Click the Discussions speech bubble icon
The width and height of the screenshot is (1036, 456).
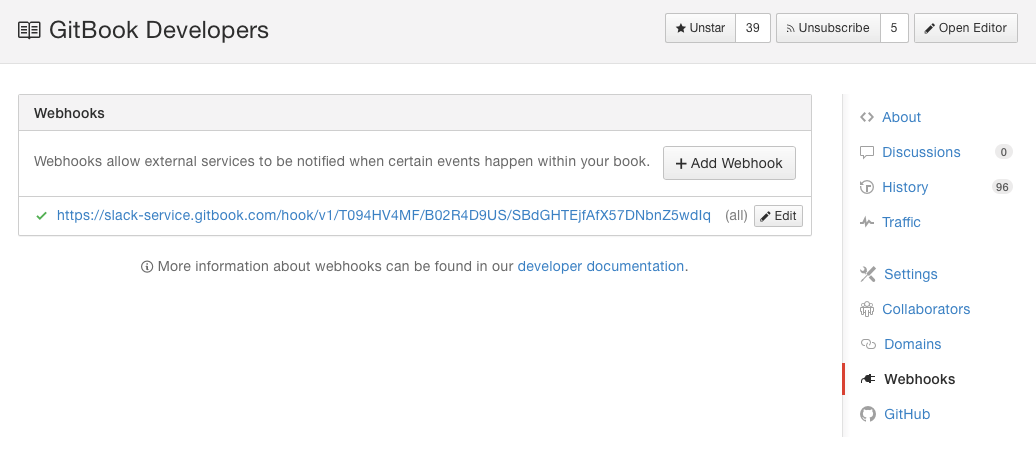tap(867, 152)
